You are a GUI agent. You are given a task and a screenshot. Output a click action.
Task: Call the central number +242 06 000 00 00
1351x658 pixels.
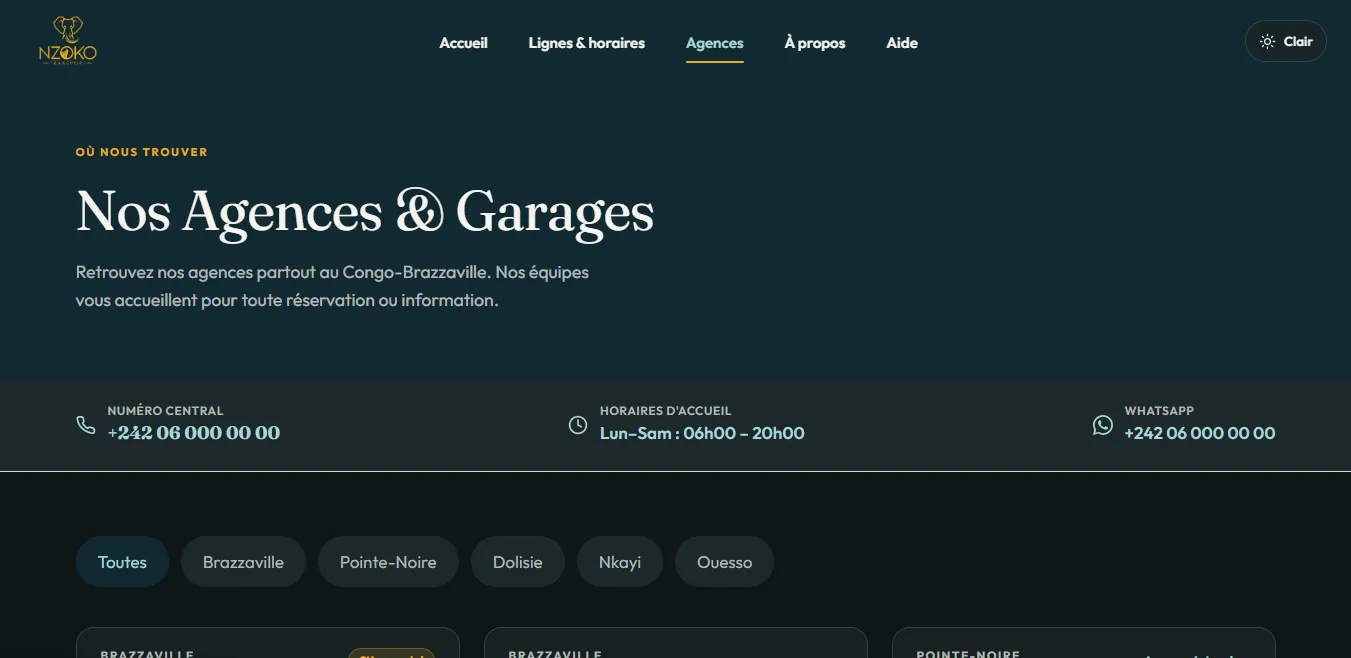pos(194,433)
